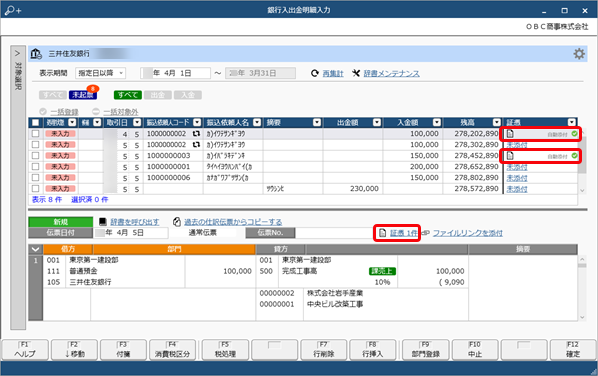The height and width of the screenshot is (376, 598).
Task: Open the settings gear icon
Action: coord(579,54)
